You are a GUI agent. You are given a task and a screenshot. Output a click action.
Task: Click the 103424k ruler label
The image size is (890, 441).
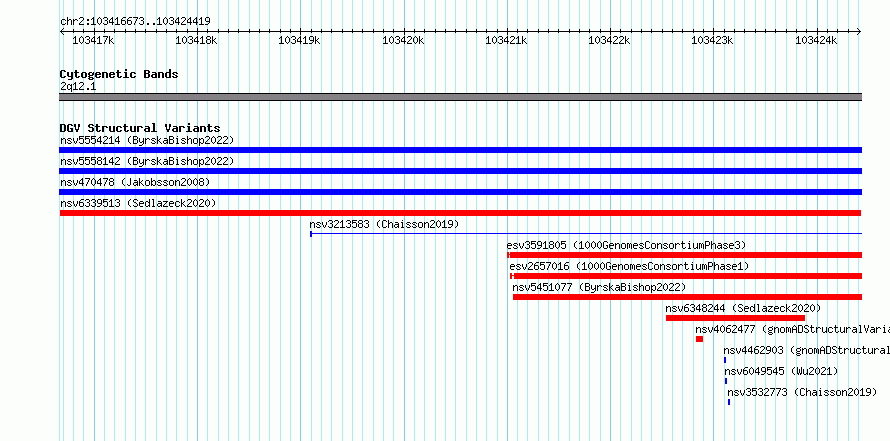816,41
